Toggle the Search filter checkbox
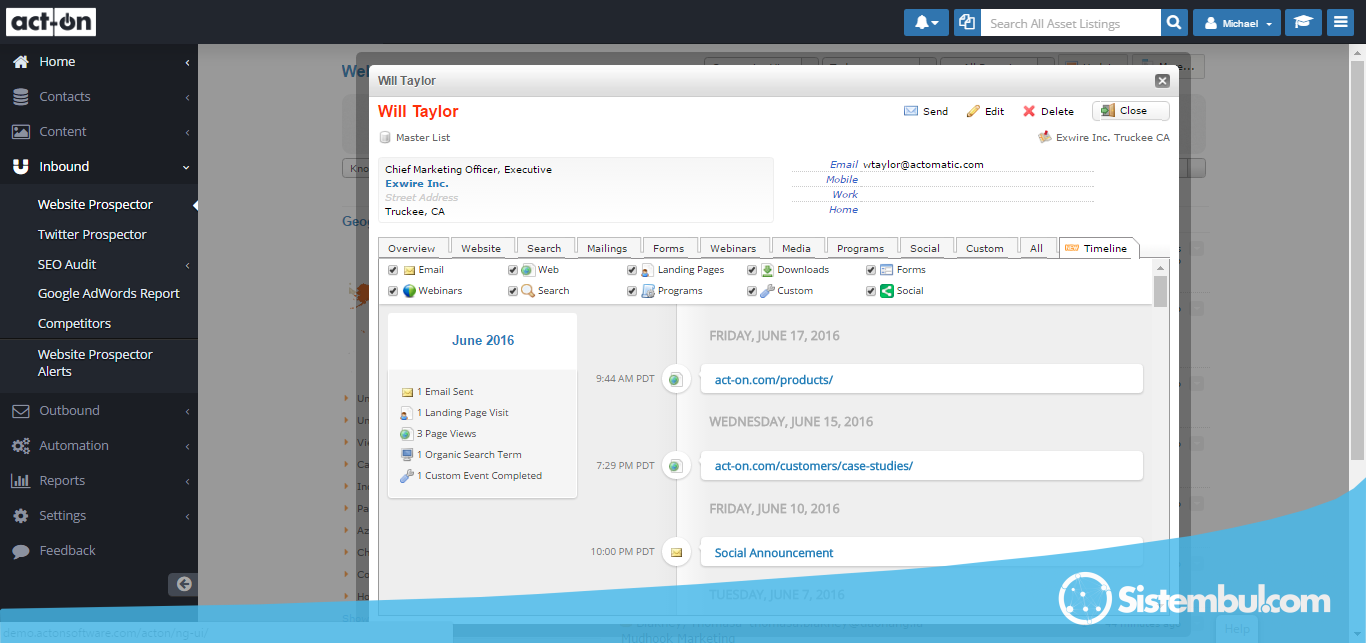 513,291
